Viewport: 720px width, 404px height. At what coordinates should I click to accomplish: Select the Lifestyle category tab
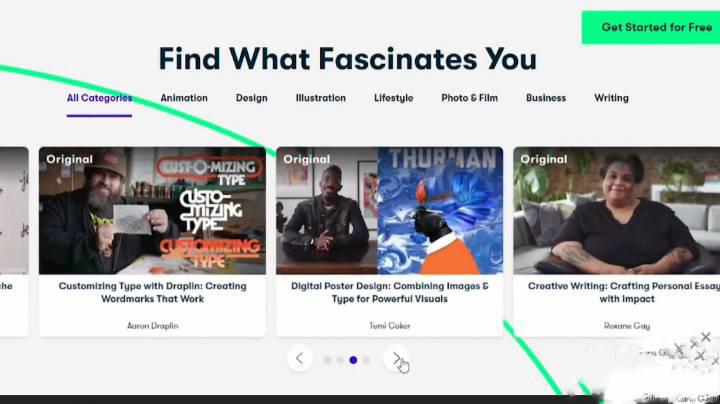tap(394, 98)
